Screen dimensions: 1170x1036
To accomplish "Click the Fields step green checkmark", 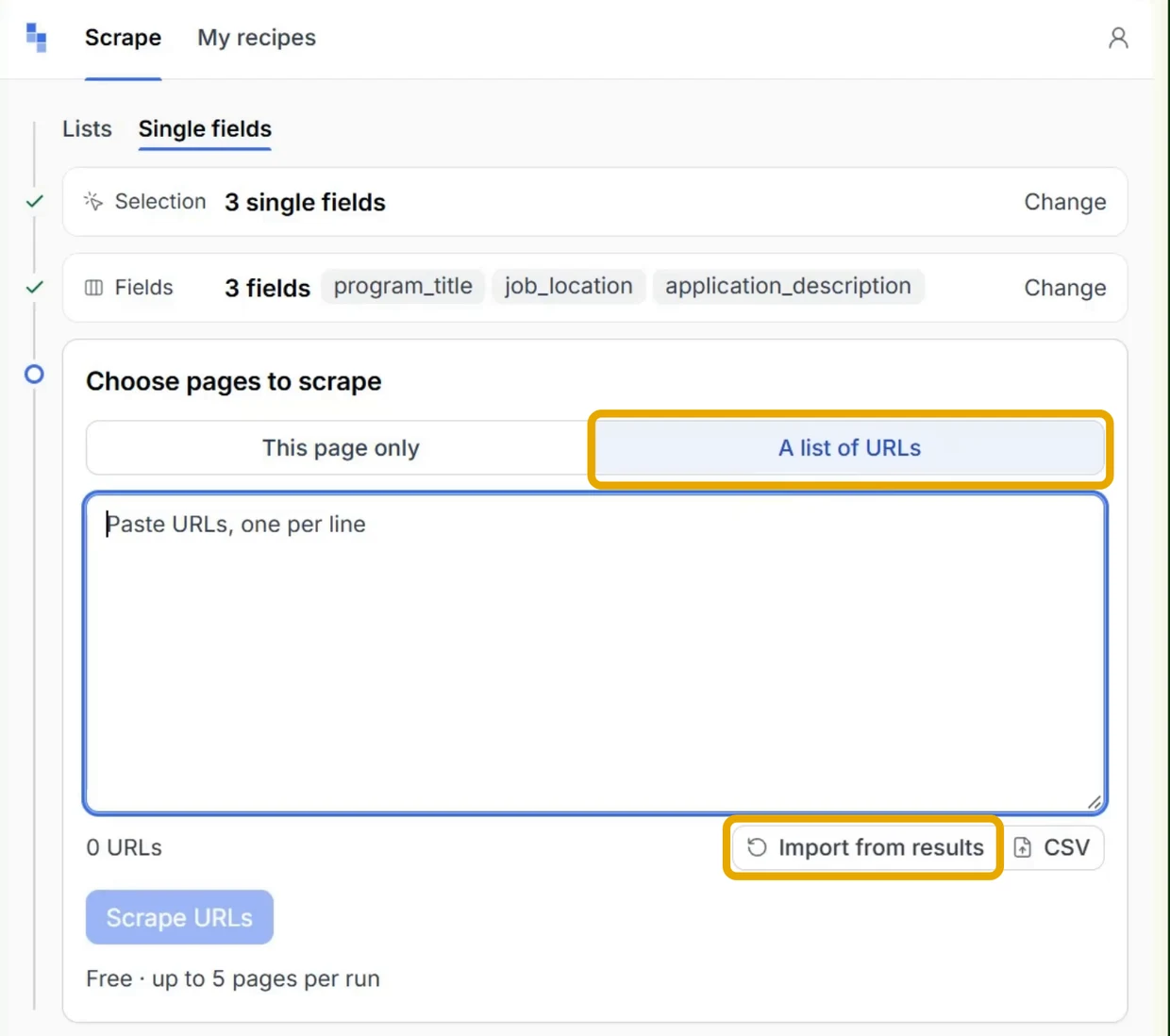I will pyautogui.click(x=35, y=287).
